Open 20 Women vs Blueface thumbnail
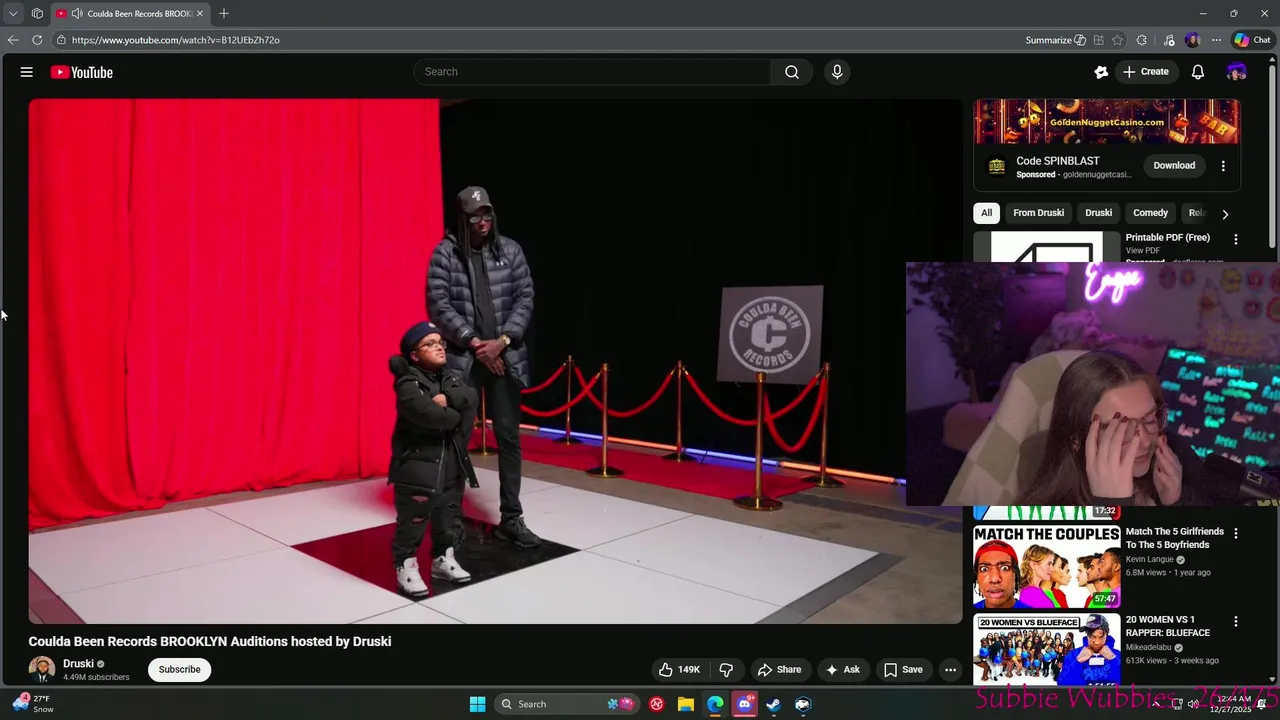 click(x=1047, y=650)
